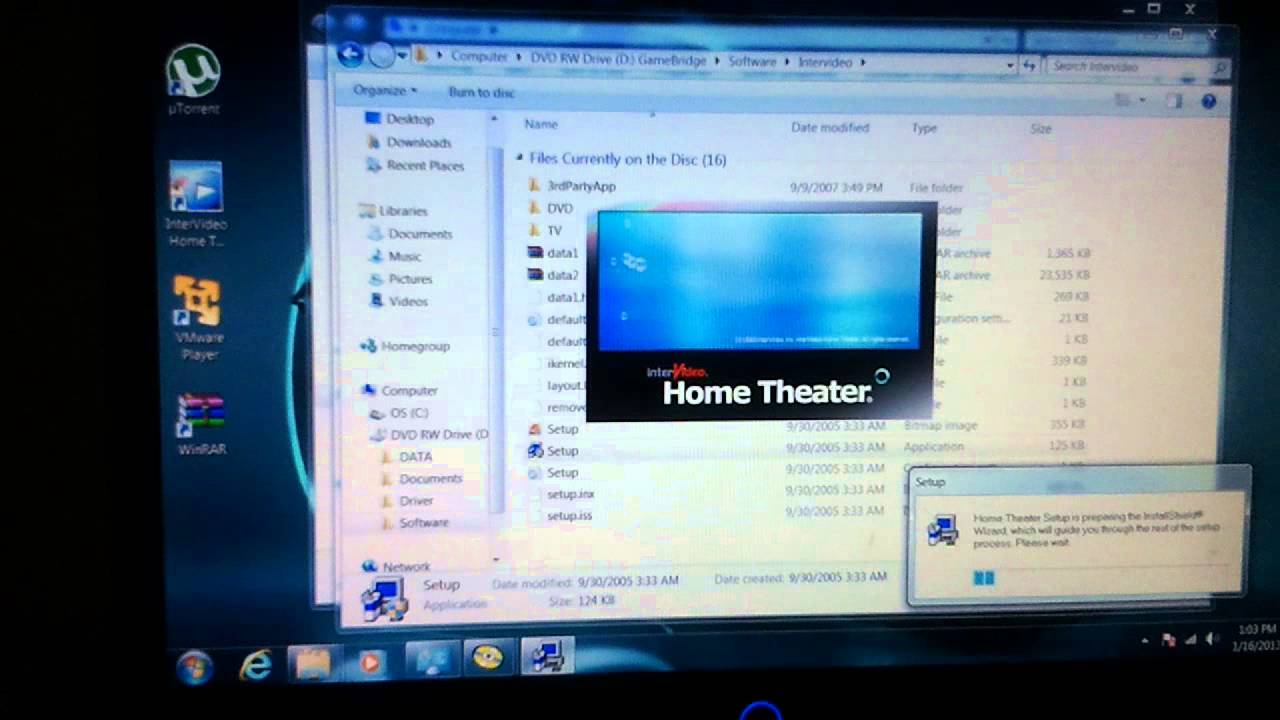Click the Software breadcrumb in address bar
The image size is (1280, 720).
(x=752, y=62)
